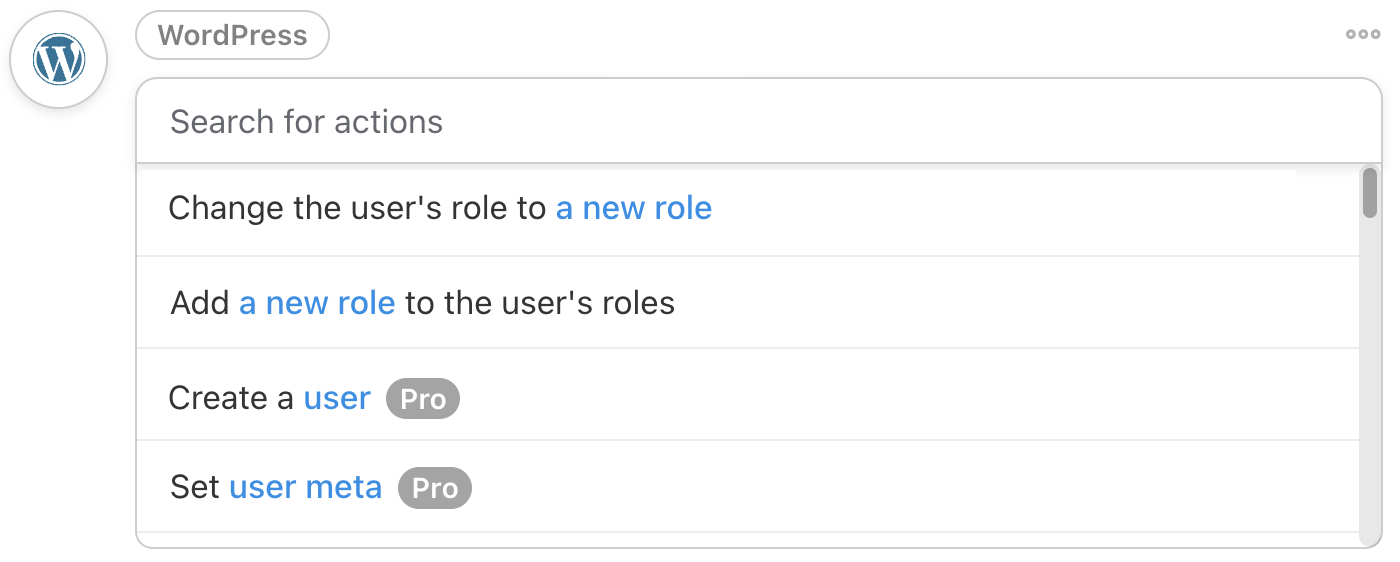Click the Pro badge beside Create a user
Viewport: 1400px width, 562px height.
422,399
